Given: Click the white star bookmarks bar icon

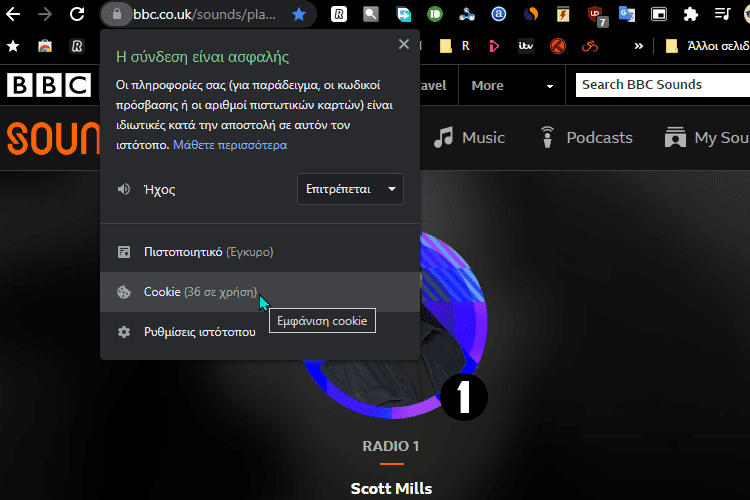Looking at the screenshot, I should pos(13,46).
